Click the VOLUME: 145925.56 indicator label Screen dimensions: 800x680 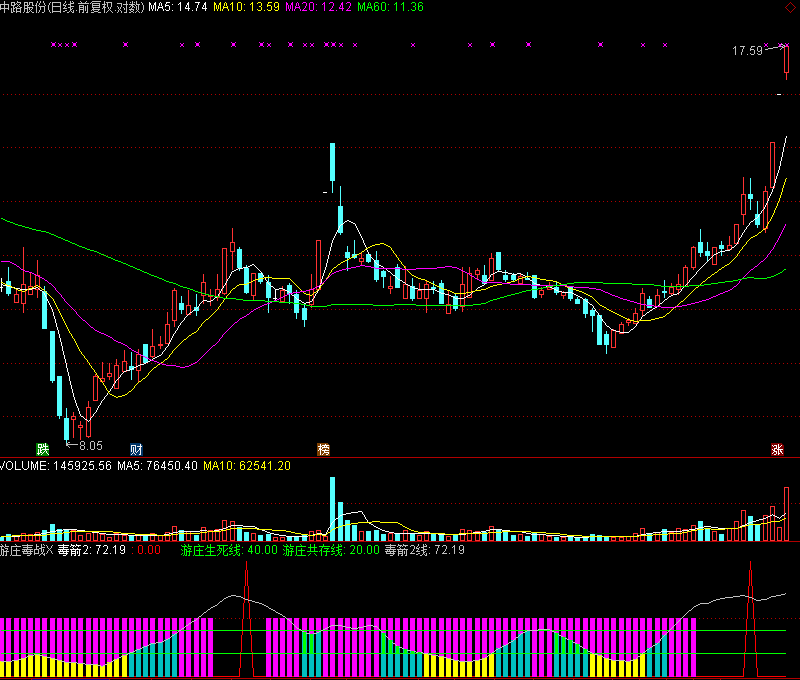pyautogui.click(x=55, y=466)
